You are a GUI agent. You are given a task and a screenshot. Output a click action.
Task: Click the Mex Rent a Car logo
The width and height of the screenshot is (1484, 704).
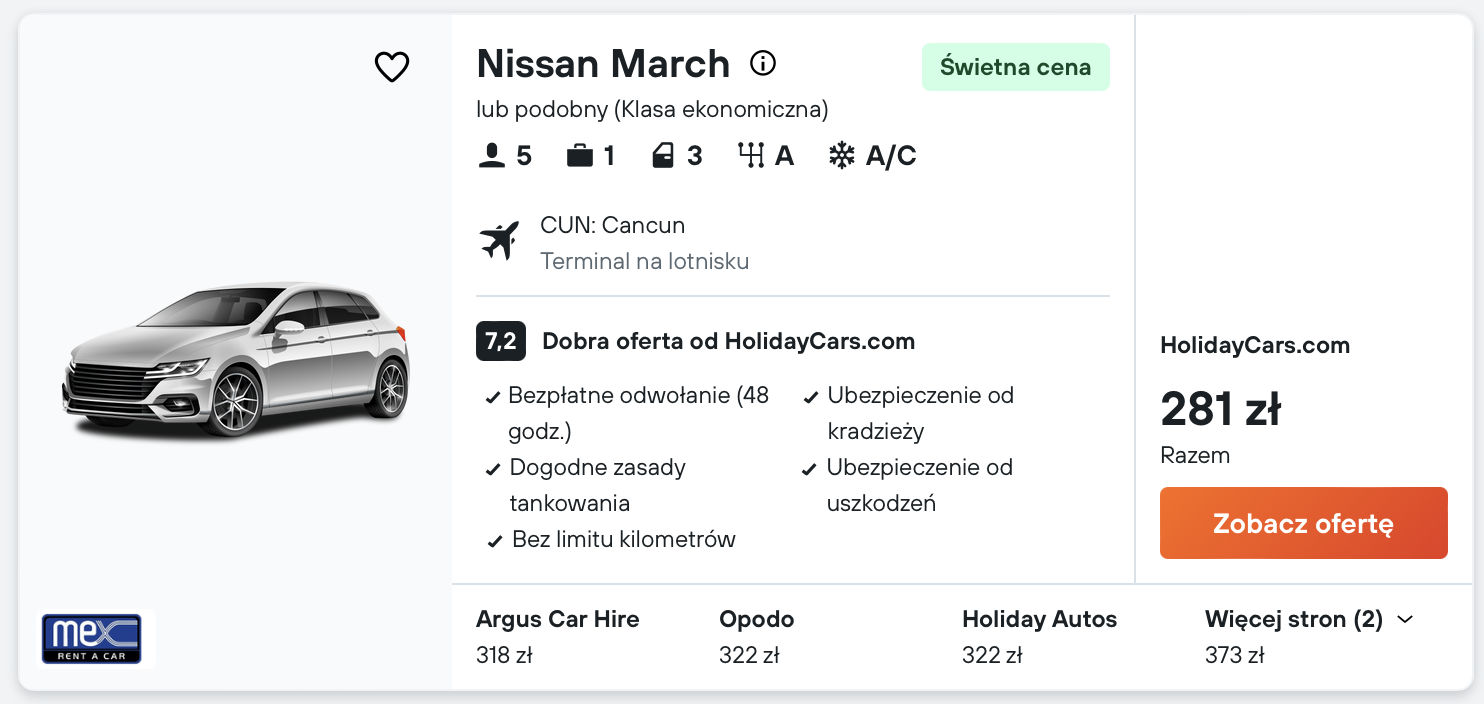click(x=91, y=639)
